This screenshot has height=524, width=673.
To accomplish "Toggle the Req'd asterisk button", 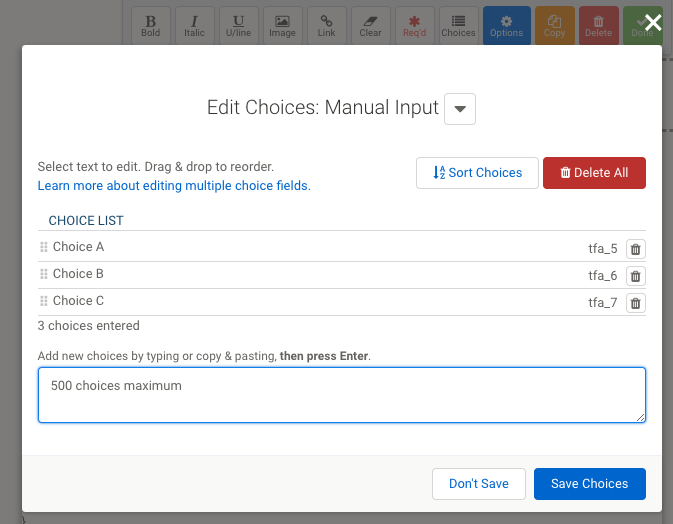I will [x=415, y=25].
